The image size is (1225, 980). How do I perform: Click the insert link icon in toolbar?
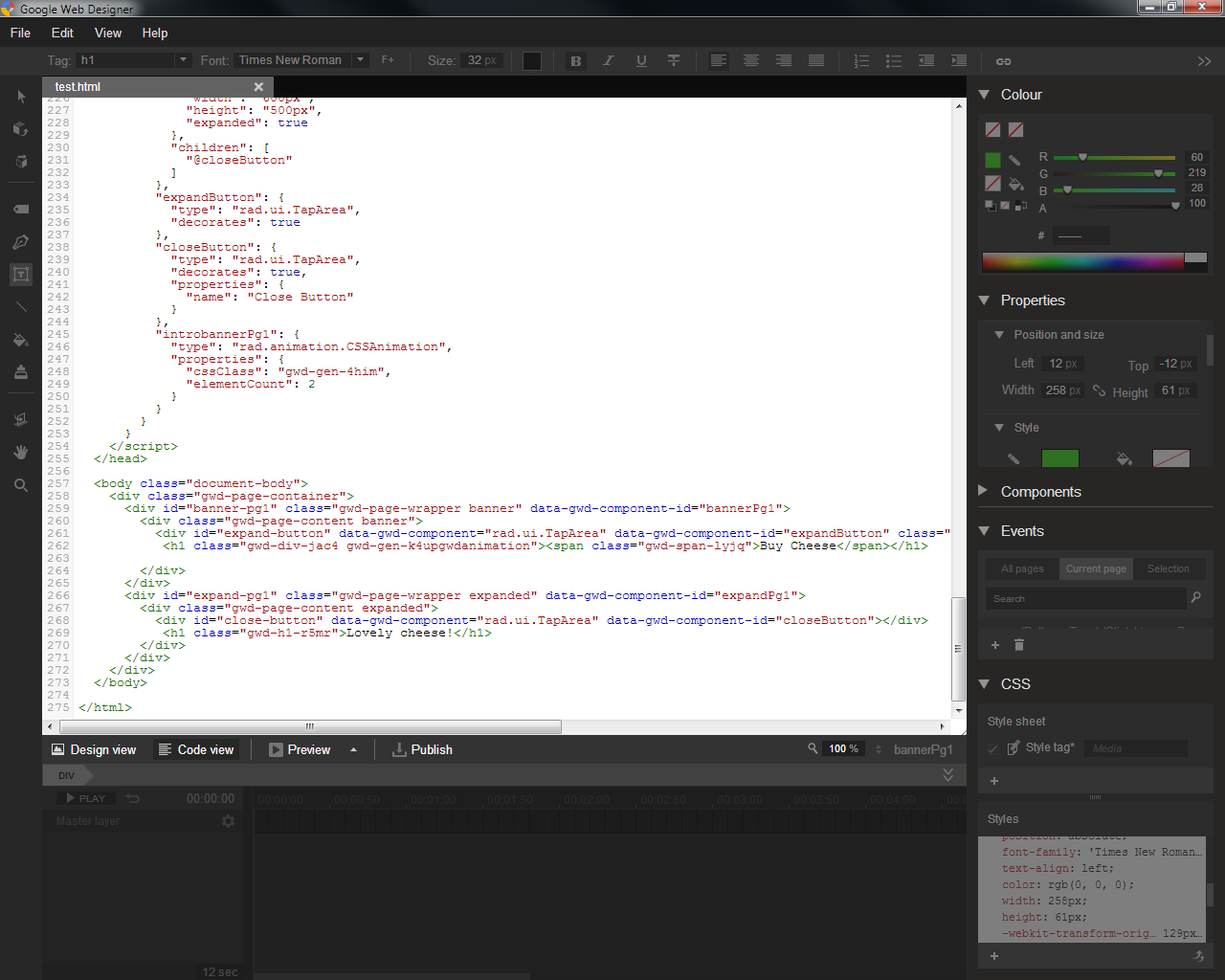1003,61
